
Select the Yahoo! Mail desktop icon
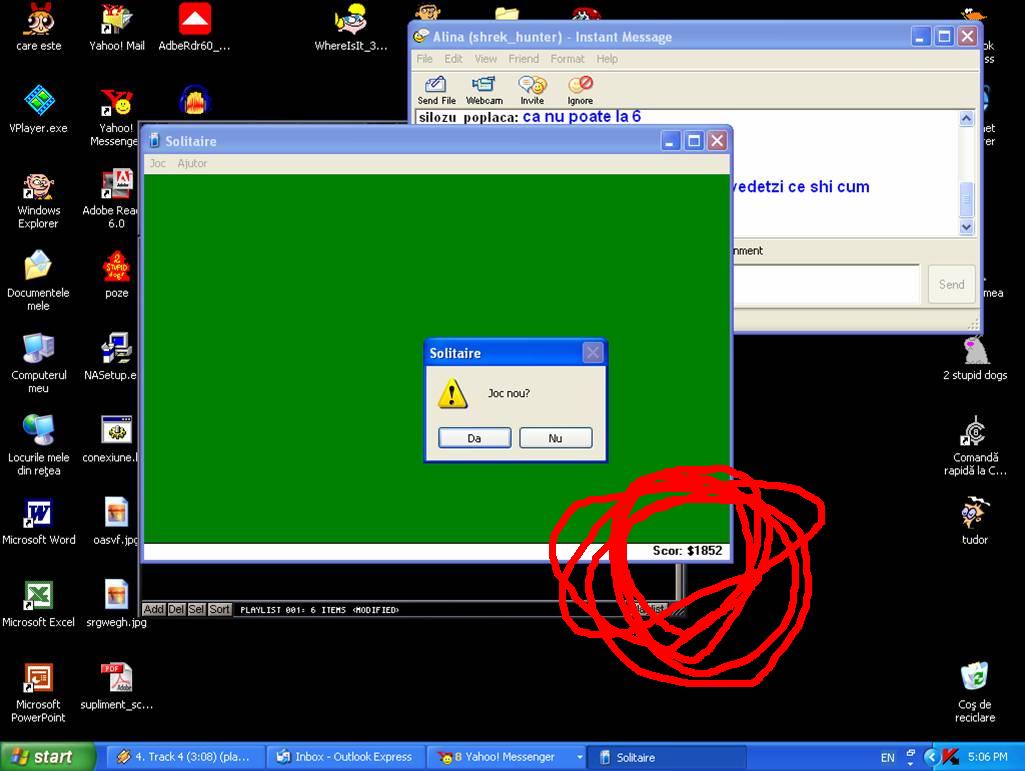coord(117,27)
